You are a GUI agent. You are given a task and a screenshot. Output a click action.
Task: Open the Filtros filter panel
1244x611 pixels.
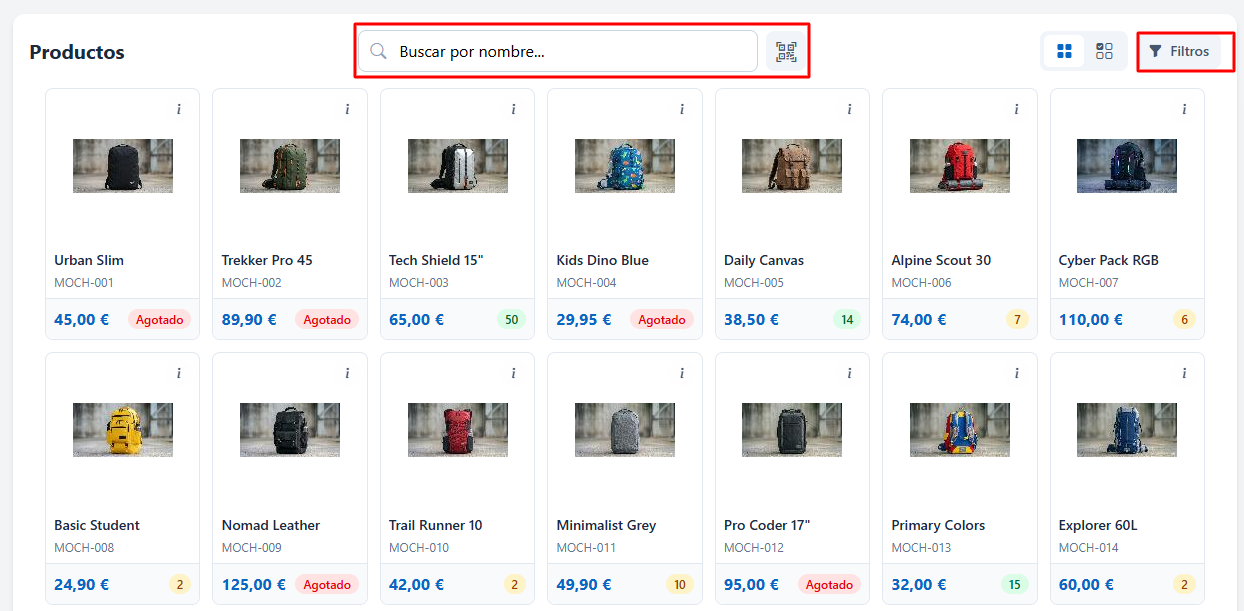click(1180, 51)
